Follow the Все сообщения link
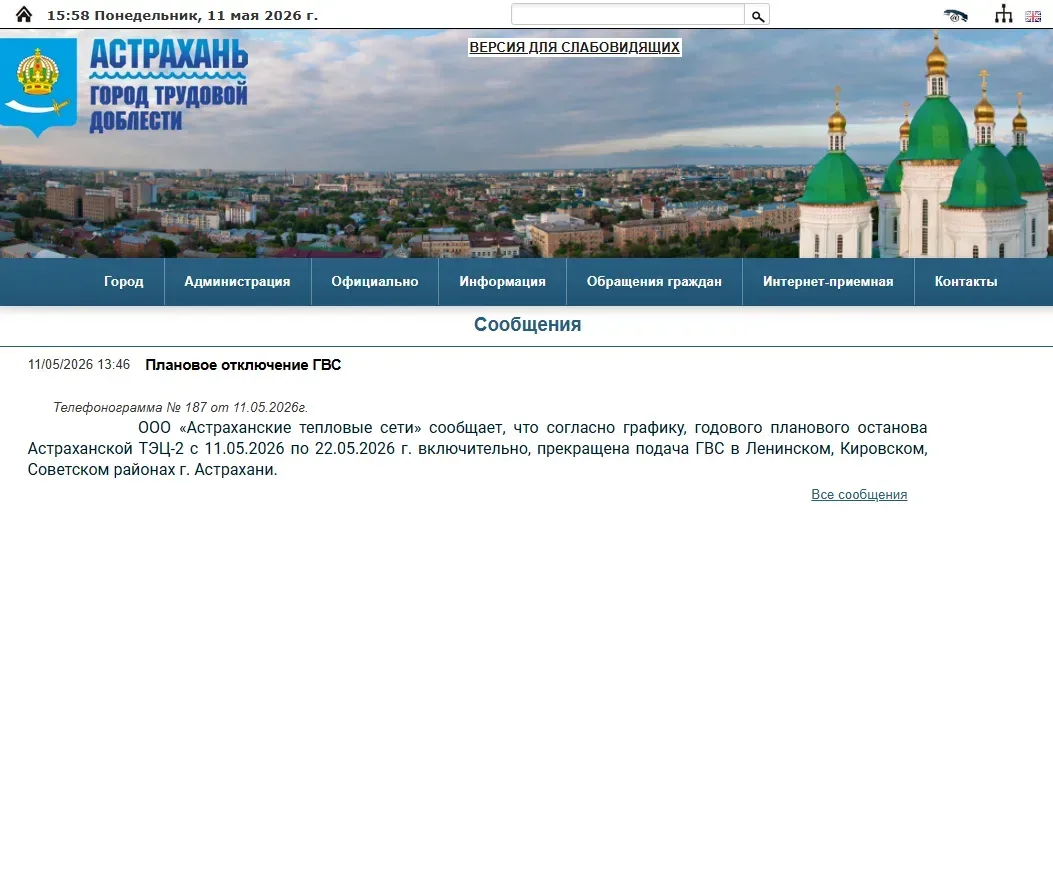 [x=859, y=494]
